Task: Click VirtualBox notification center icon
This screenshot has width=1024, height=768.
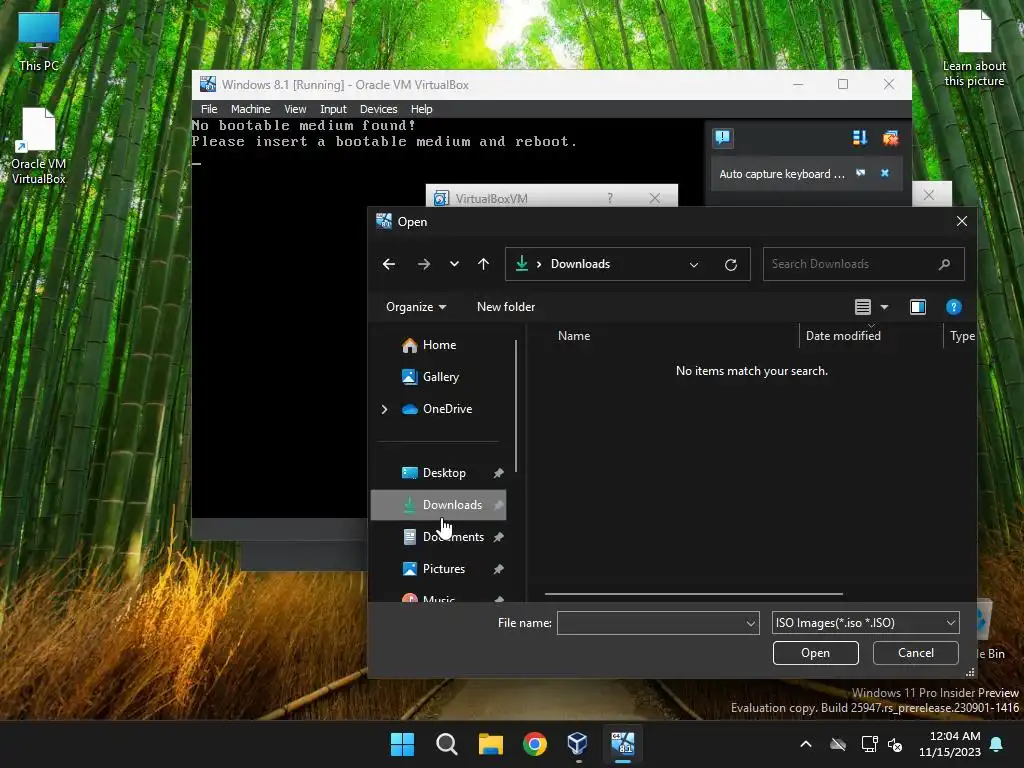Action: (x=723, y=137)
